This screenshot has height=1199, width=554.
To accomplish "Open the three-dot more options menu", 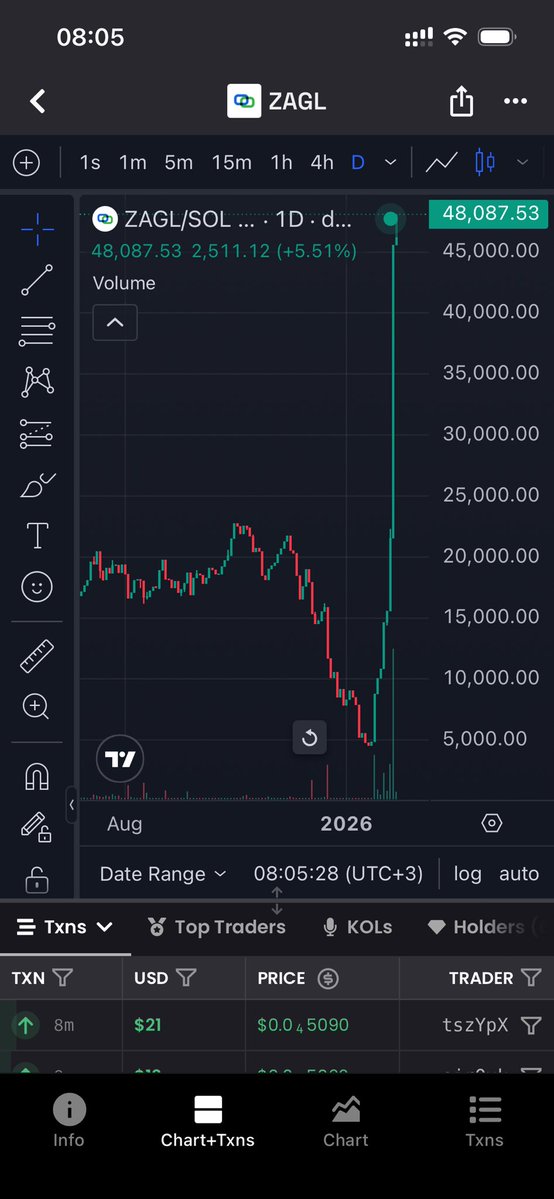I will tap(515, 101).
